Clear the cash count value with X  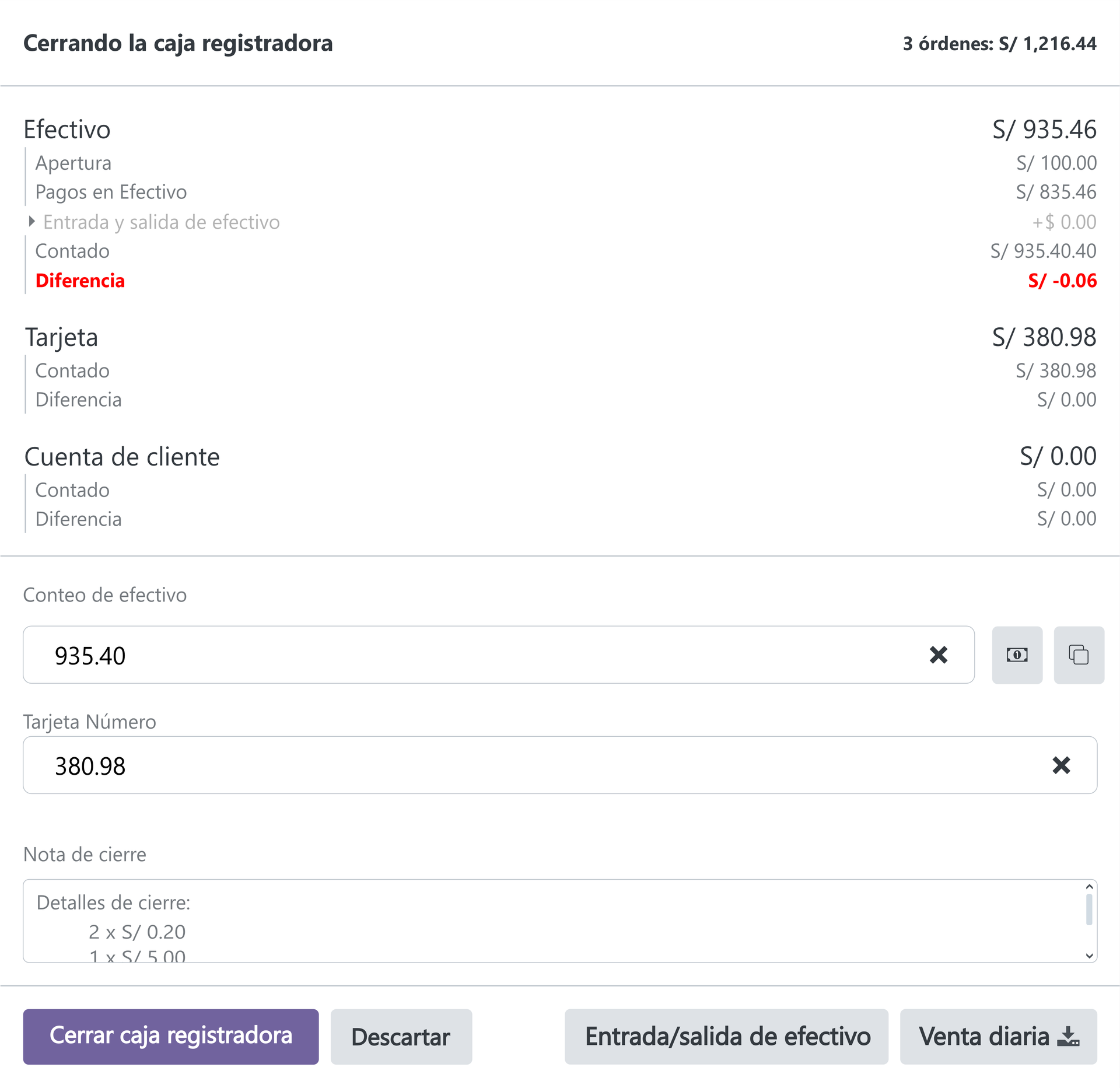(938, 655)
